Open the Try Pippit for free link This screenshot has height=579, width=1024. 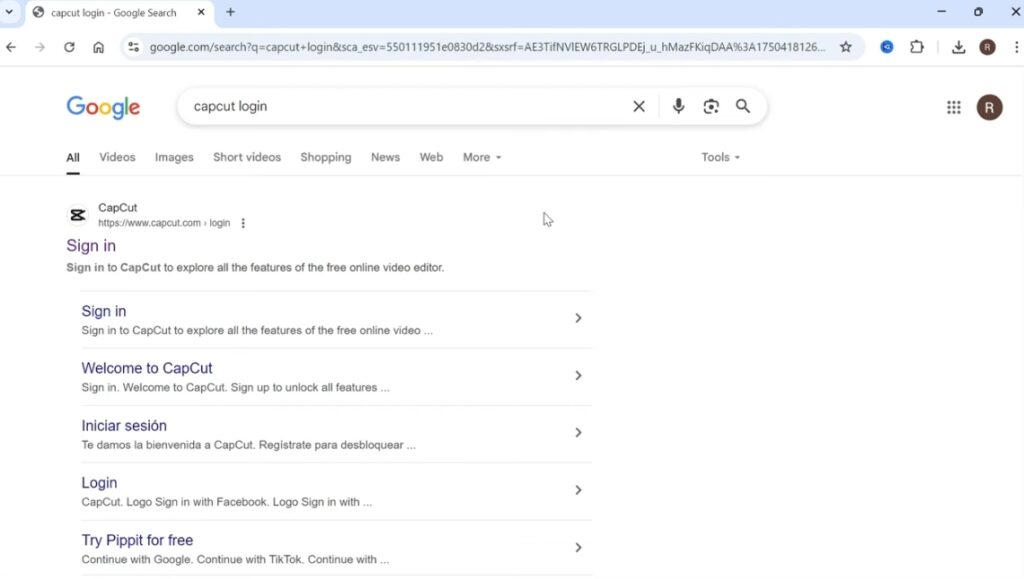tap(137, 540)
